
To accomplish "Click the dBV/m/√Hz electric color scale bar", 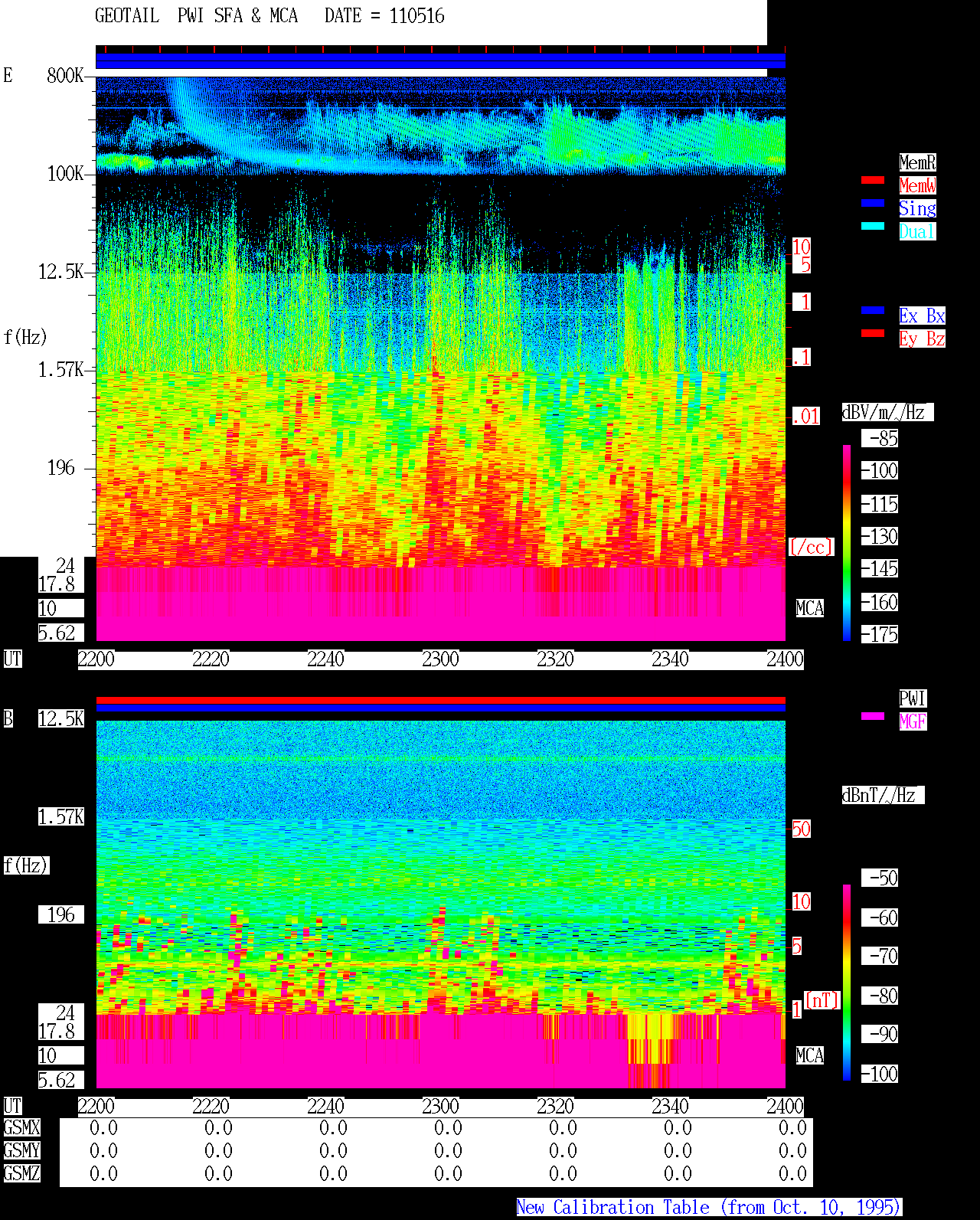I will coord(847,542).
